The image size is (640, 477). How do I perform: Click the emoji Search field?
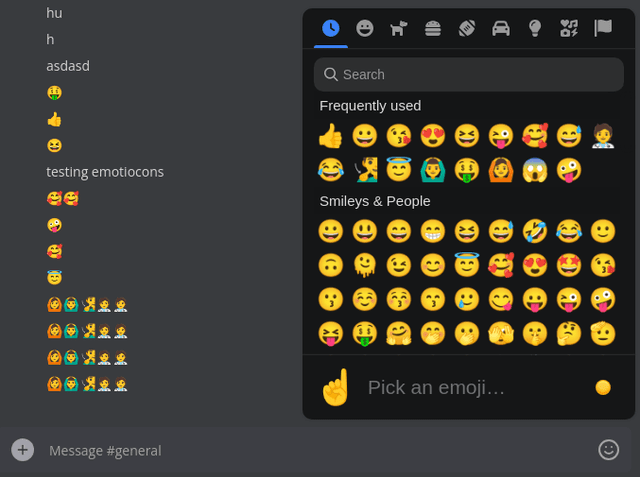click(468, 74)
